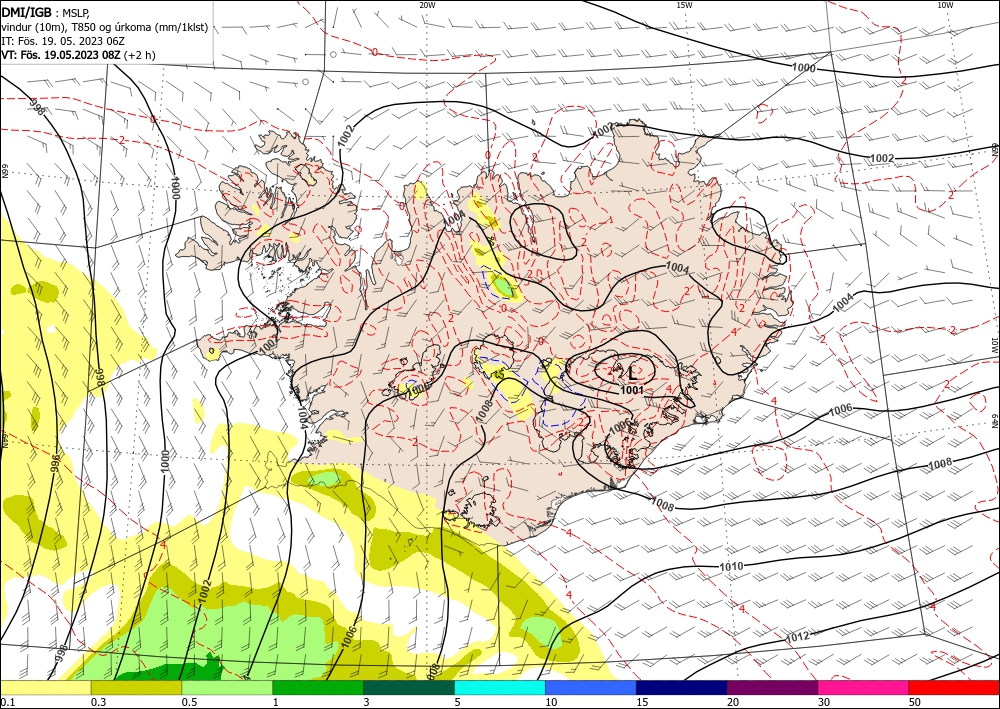1000x709 pixels.
Task: Click the light green 0.5–1 legend swatch
Action: pos(227,688)
